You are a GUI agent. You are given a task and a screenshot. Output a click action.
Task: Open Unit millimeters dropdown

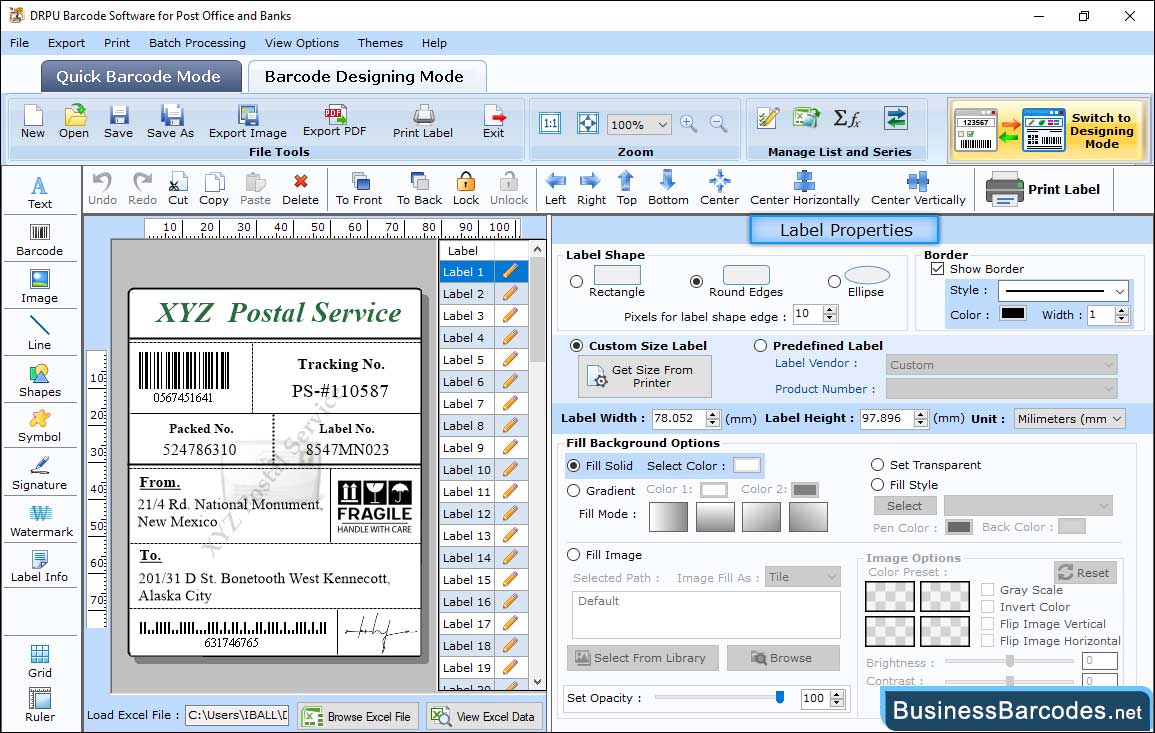pyautogui.click(x=1117, y=418)
